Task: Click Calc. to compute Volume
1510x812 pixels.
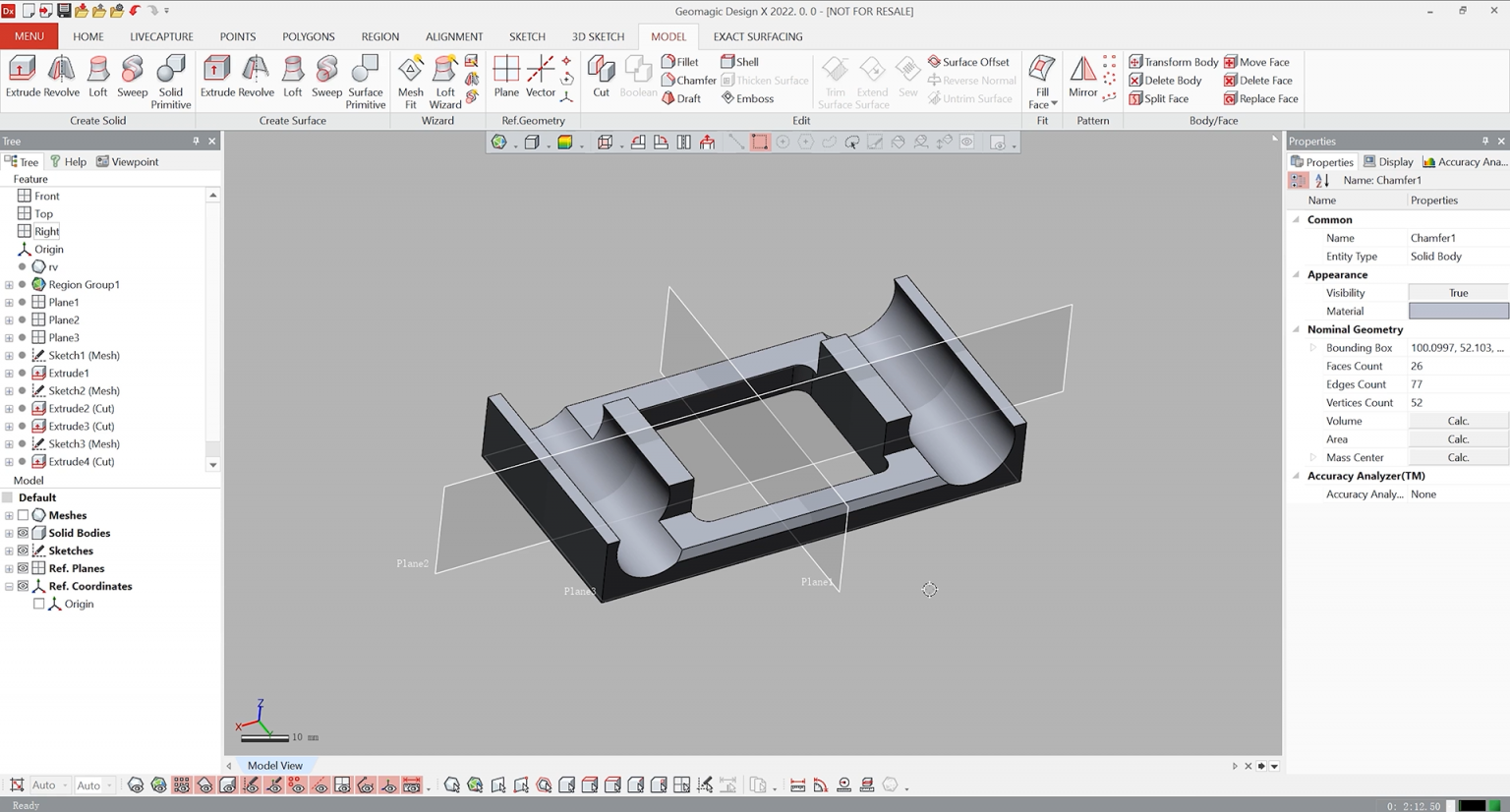Action: [1458, 421]
